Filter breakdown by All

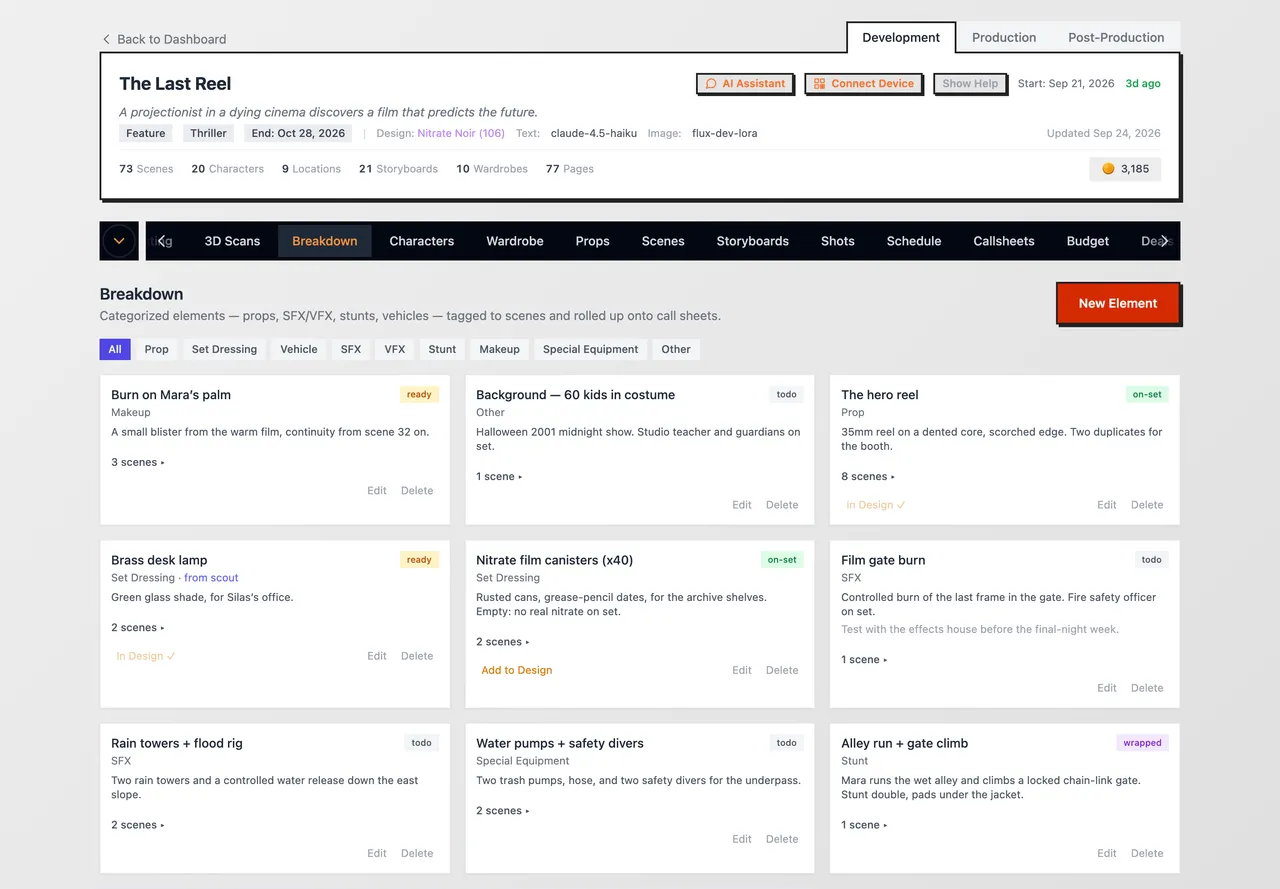click(x=115, y=349)
